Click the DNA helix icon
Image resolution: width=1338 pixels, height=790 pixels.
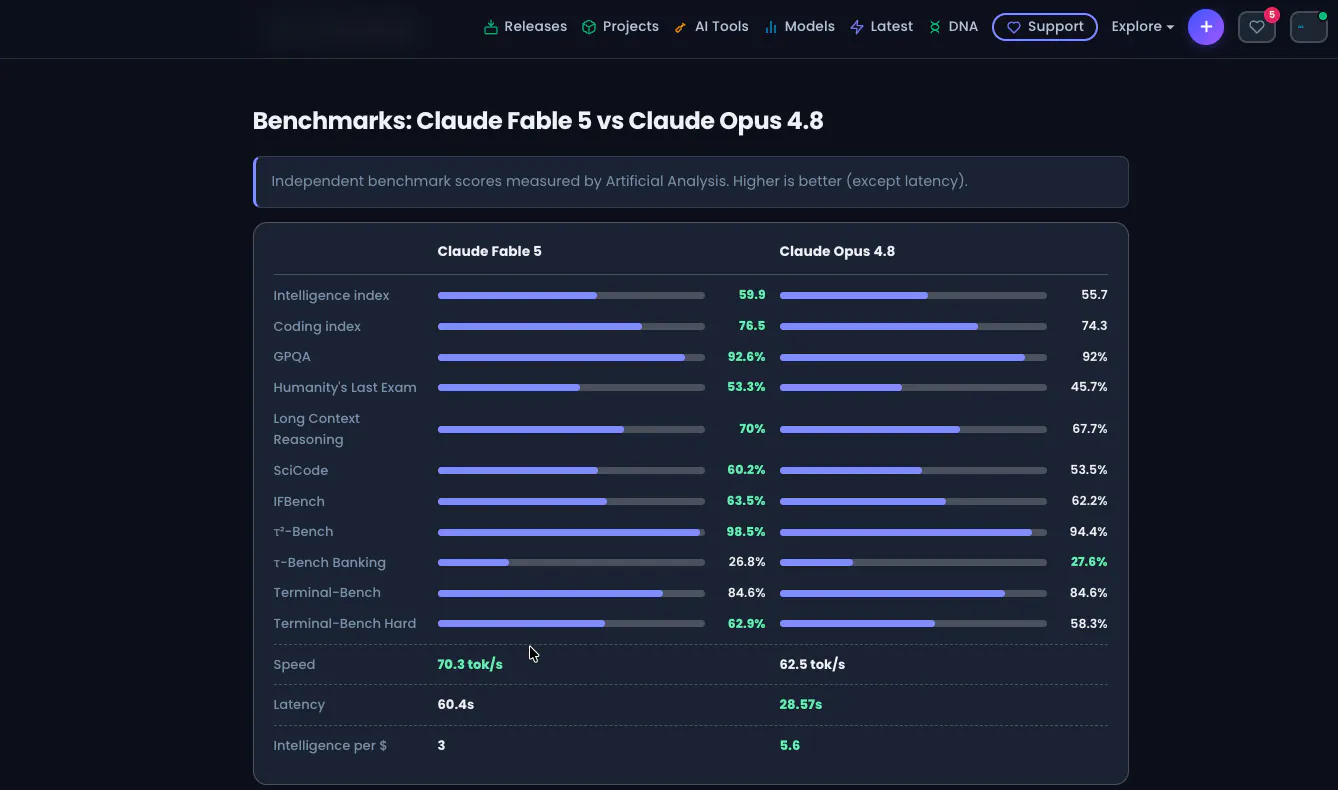[935, 27]
